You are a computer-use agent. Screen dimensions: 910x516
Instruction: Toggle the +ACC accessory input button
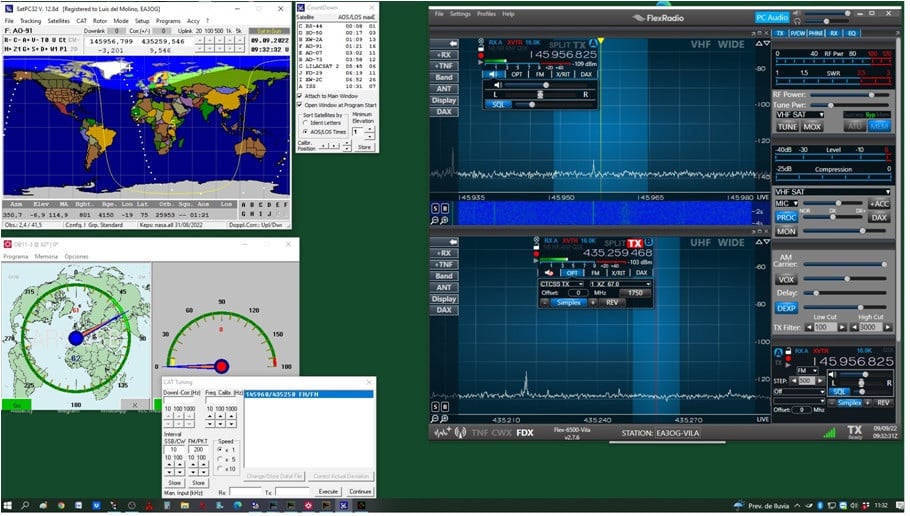pos(879,204)
